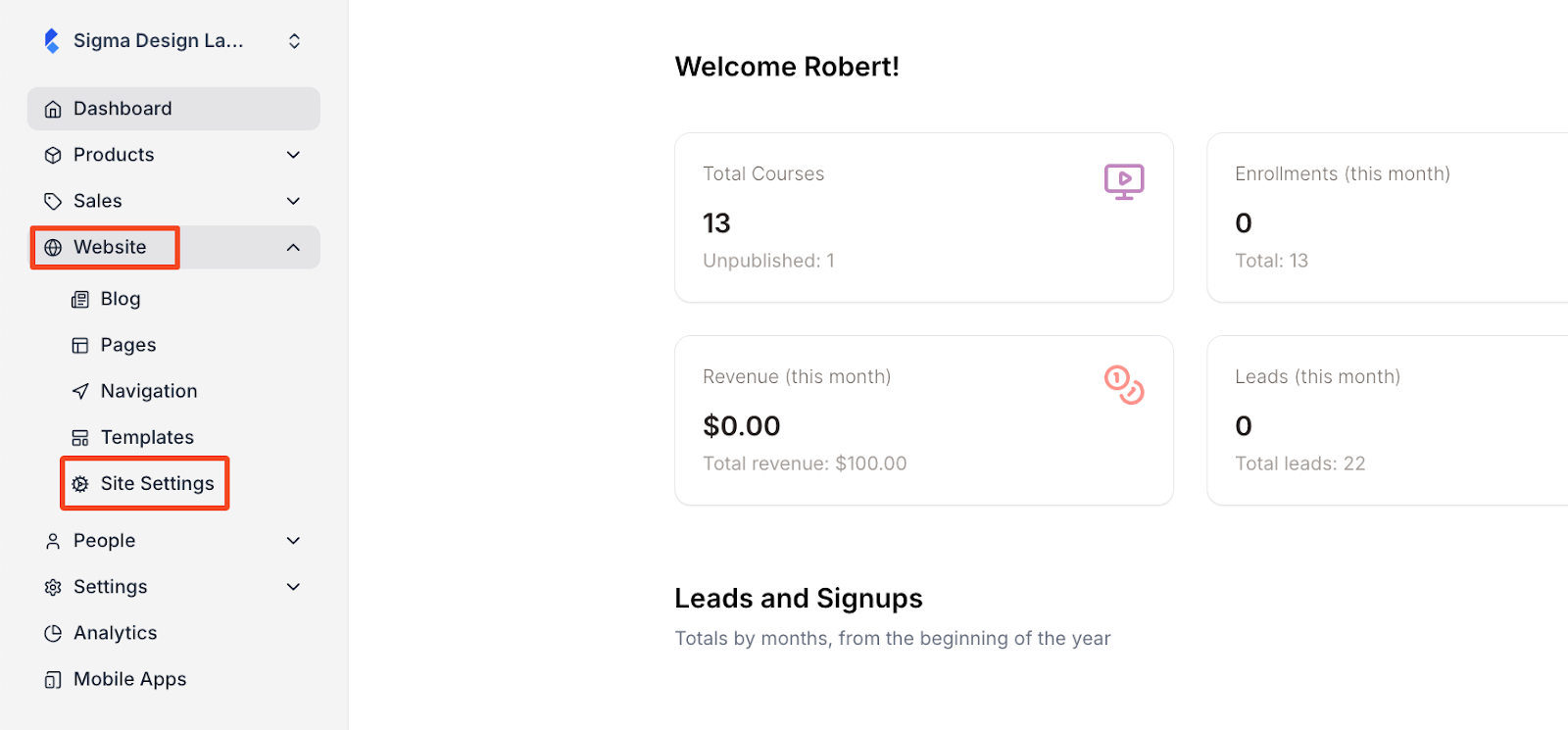
Task: Open the Navigation menu item
Action: (x=148, y=391)
